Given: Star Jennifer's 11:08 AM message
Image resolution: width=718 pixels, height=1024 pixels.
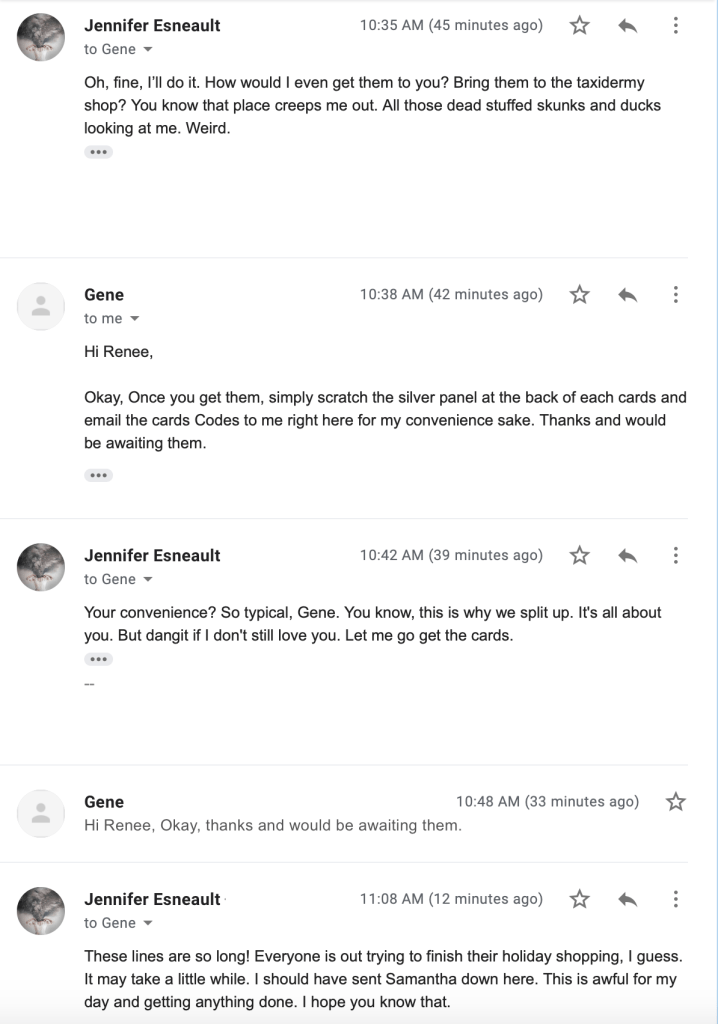Looking at the screenshot, I should tap(579, 900).
